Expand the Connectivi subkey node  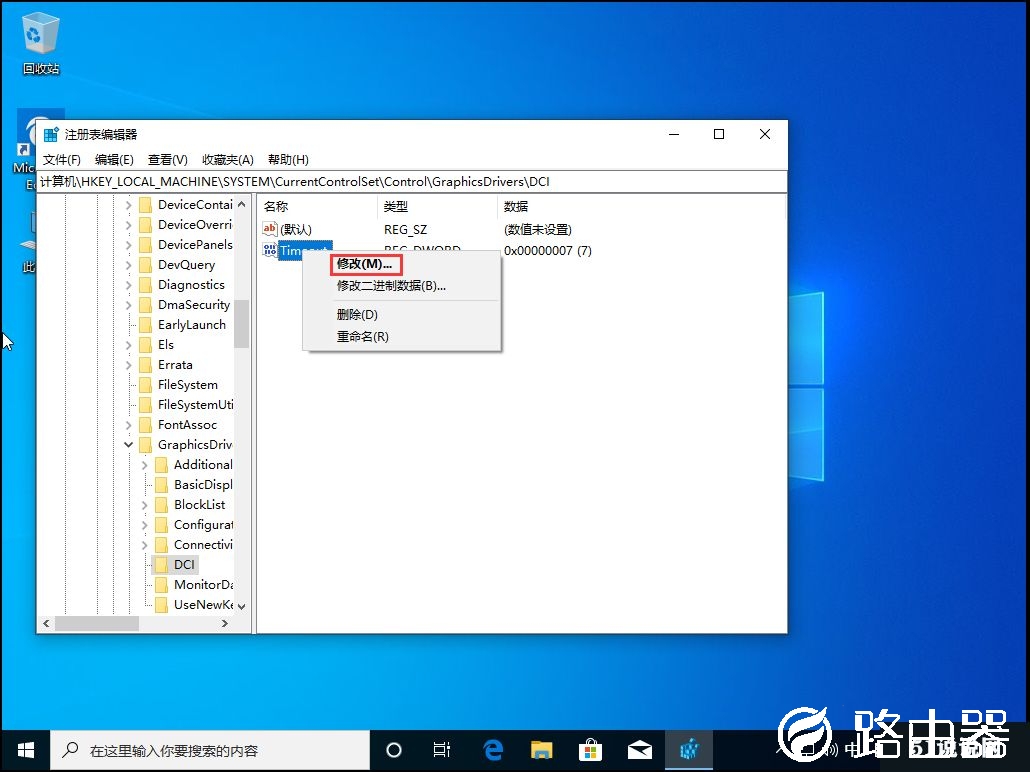pos(145,545)
